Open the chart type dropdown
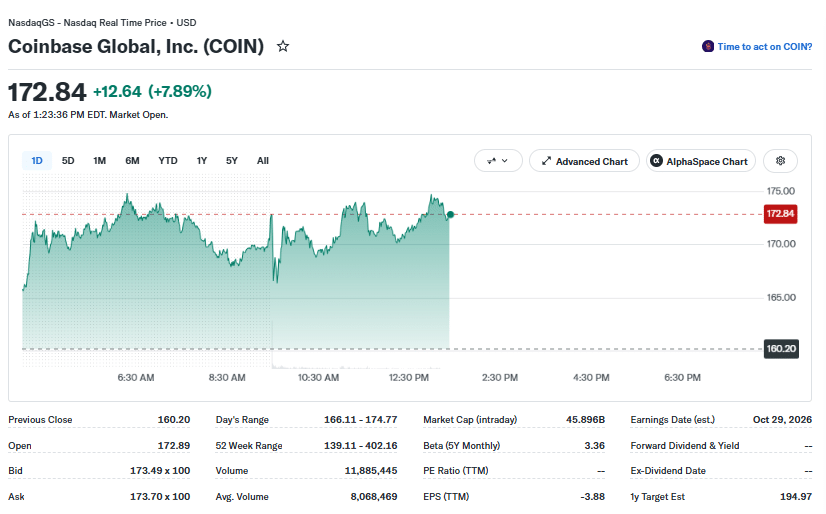Screen dimensions: 826x514 point(498,161)
